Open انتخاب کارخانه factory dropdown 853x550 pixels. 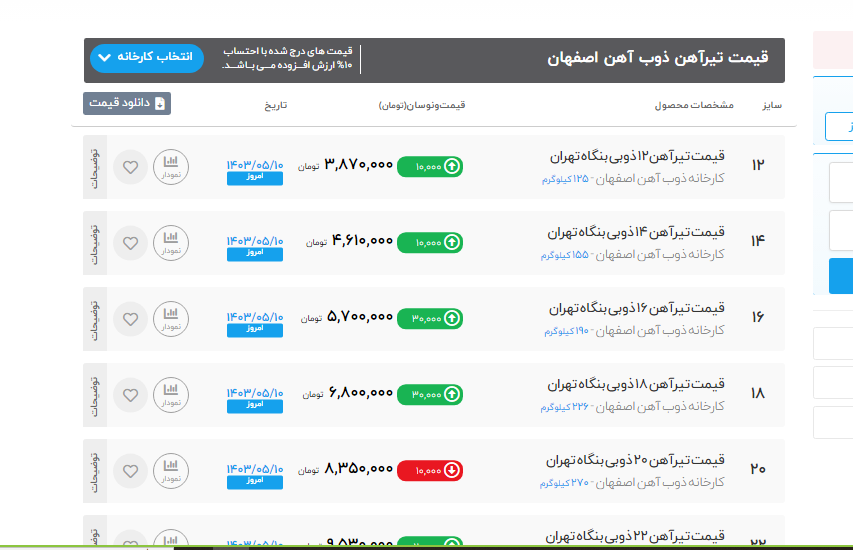[x=146, y=58]
